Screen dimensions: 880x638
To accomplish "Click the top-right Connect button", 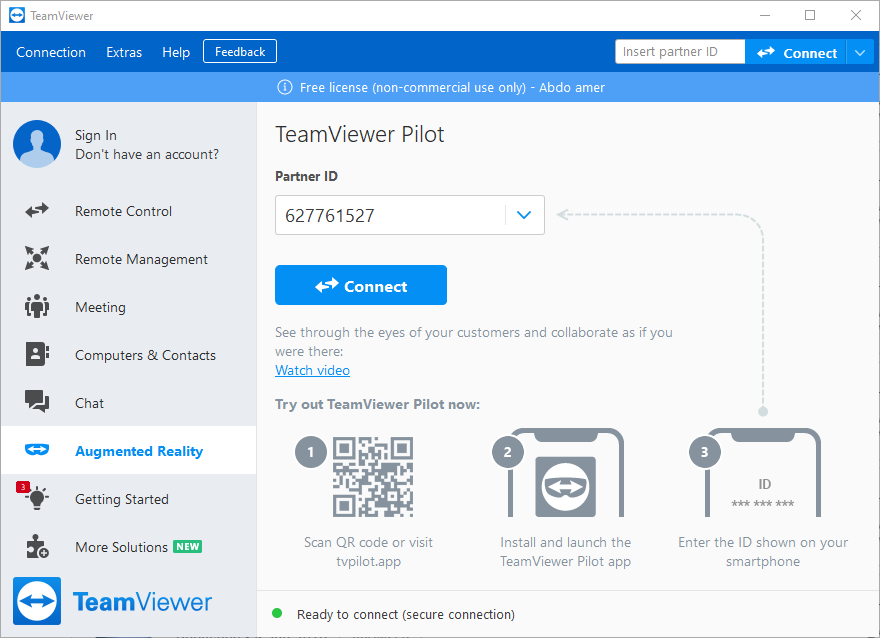I will [x=796, y=53].
